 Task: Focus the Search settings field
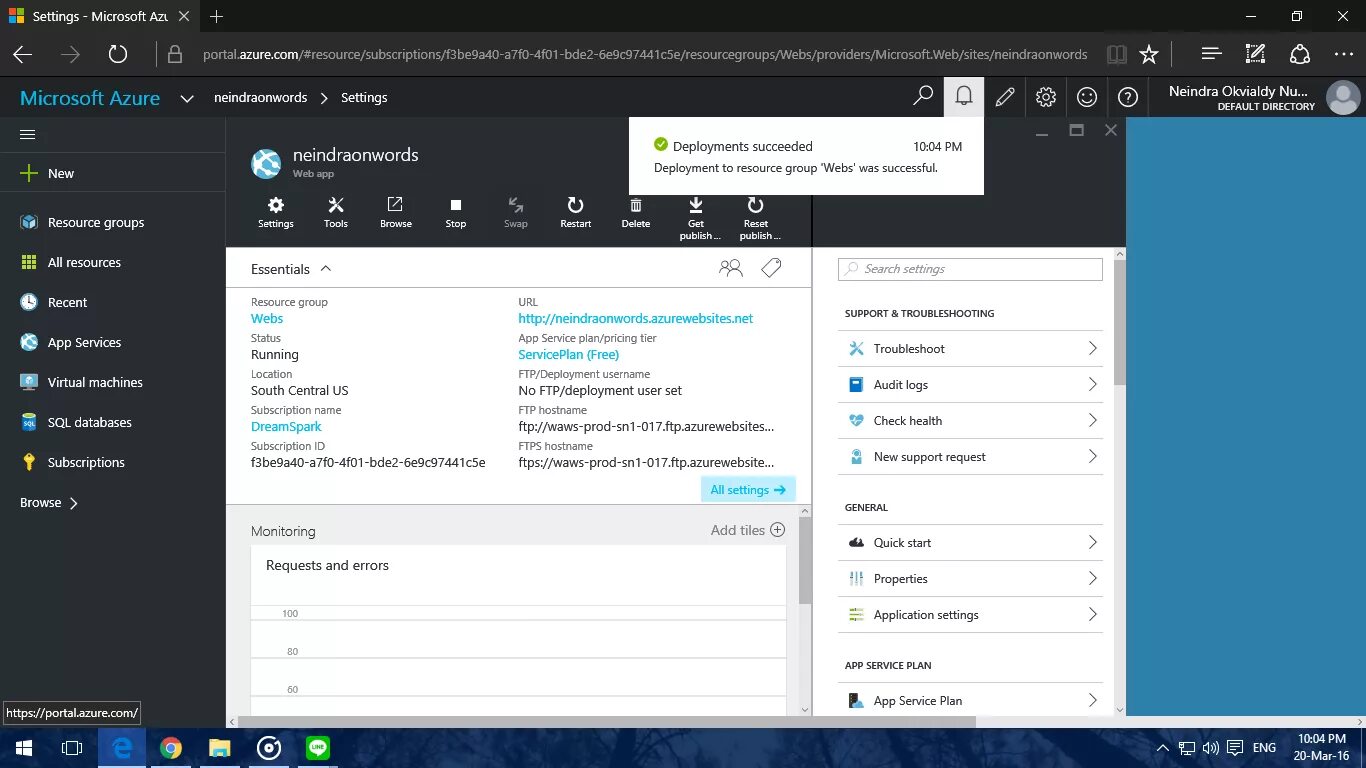point(970,269)
